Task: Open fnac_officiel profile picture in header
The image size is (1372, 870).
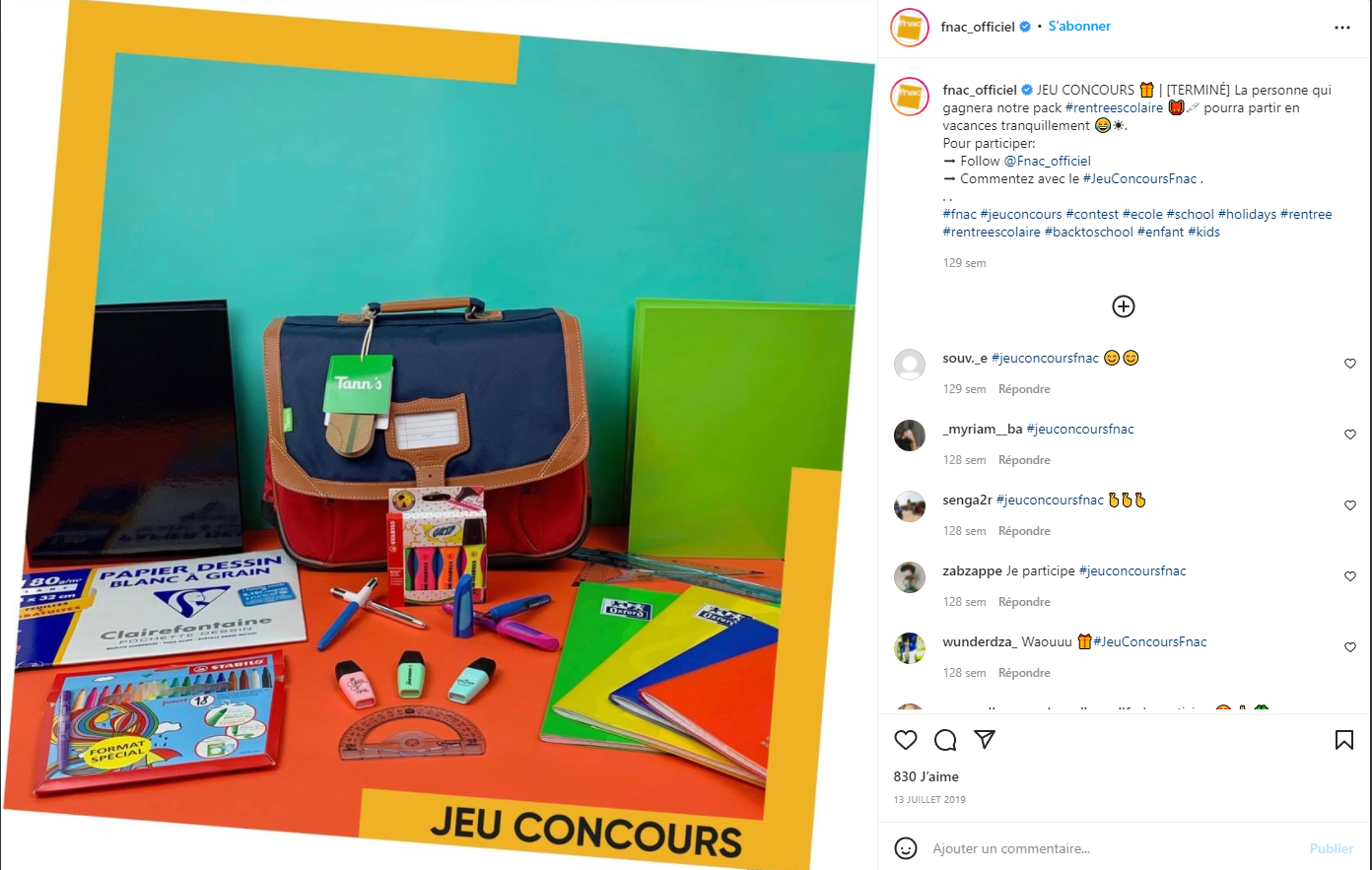Action: tap(910, 28)
